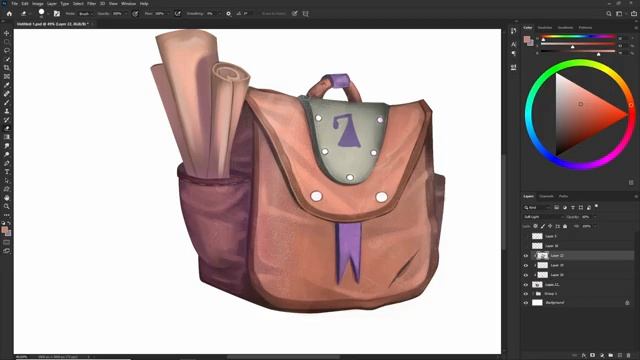Select the Gradient tool
640x360 pixels.
pyautogui.click(x=7, y=137)
